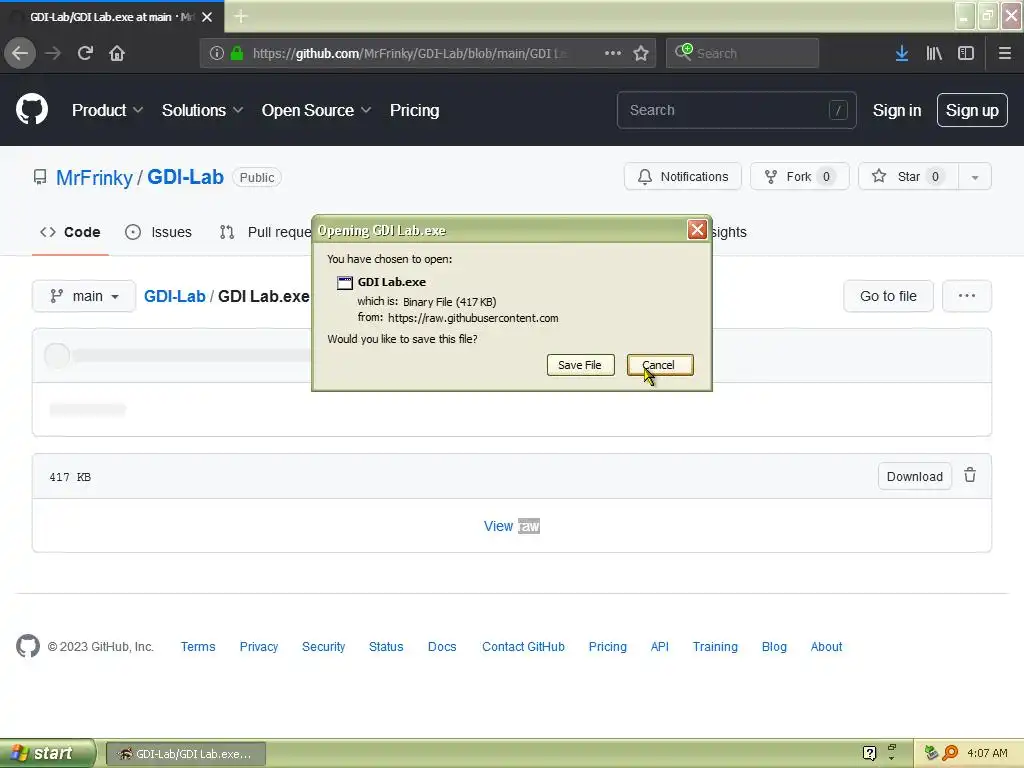
Task: Open a new tab with the plus button
Action: pos(240,16)
